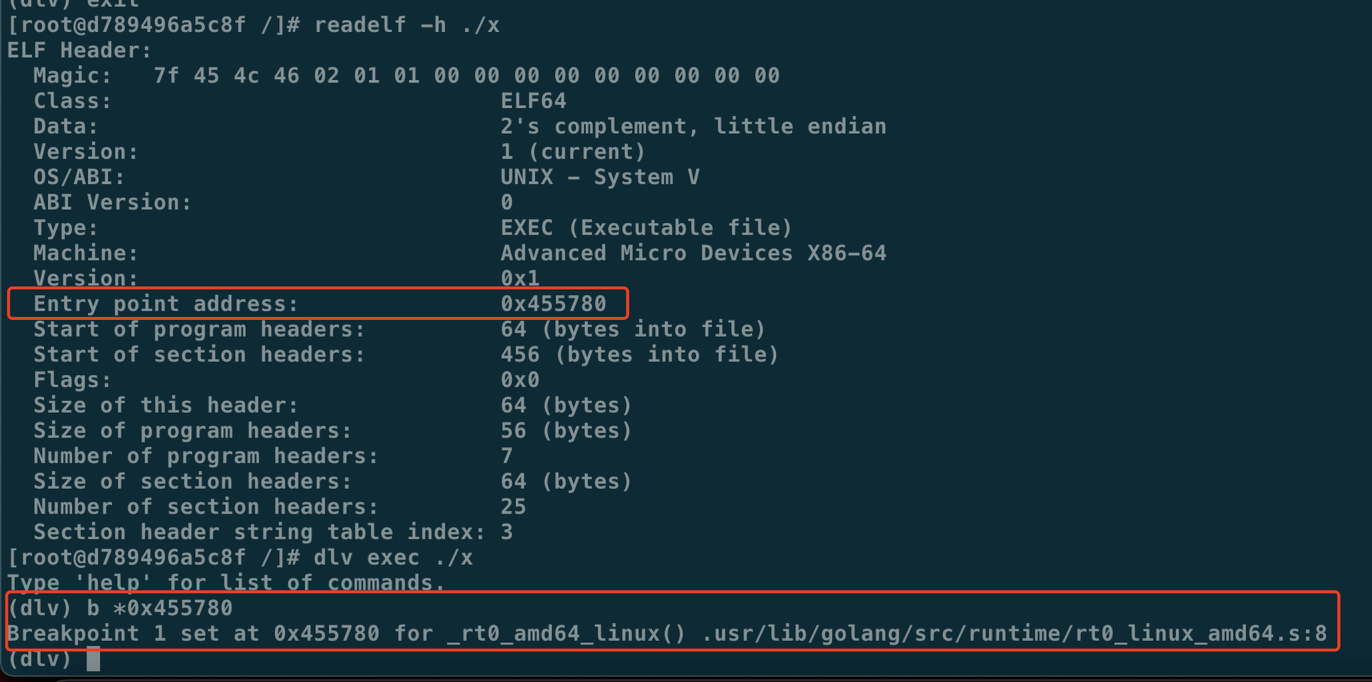
Task: Click the dlv prompt cursor block
Action: click(x=93, y=659)
